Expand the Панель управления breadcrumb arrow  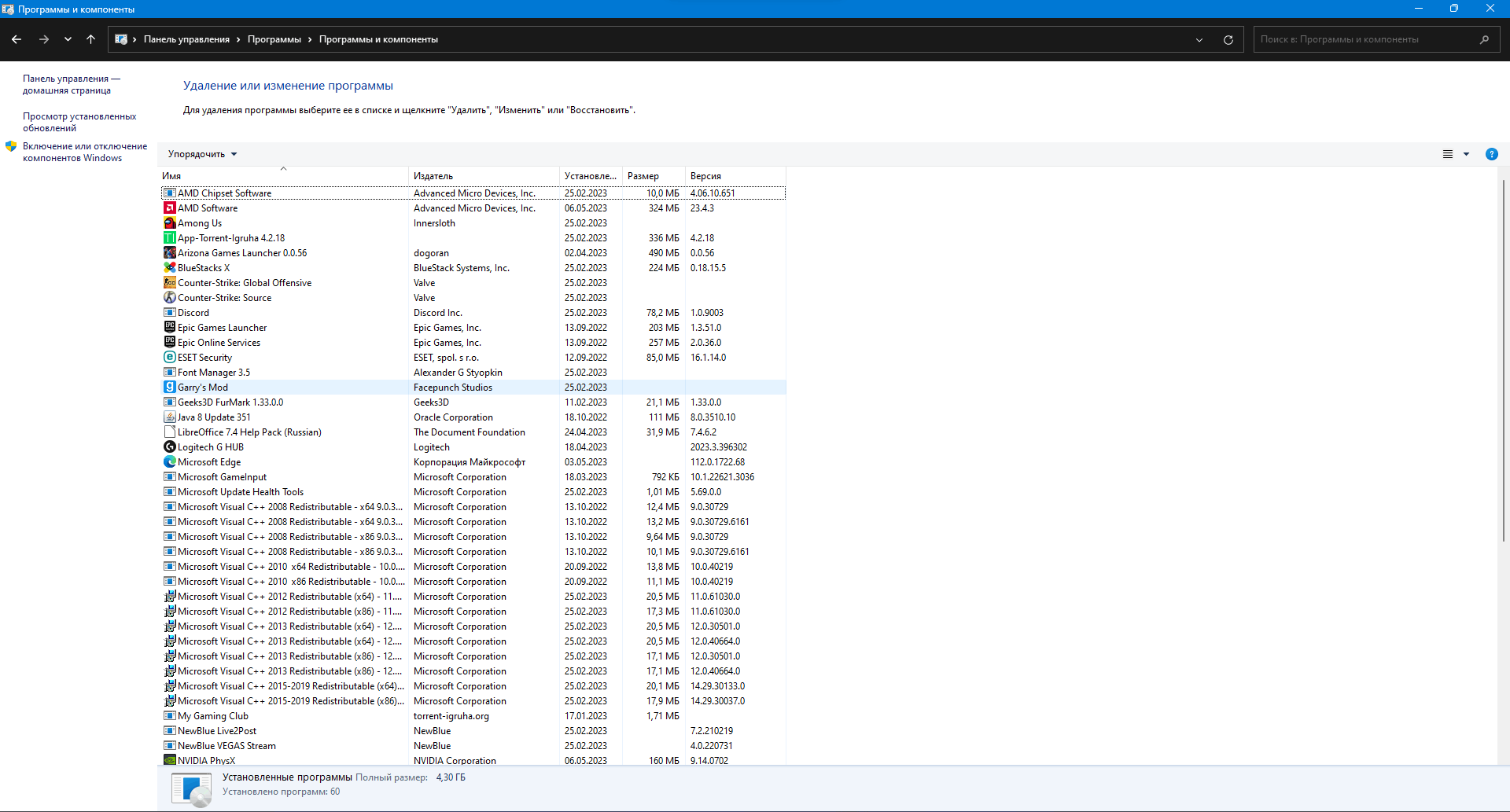(x=238, y=39)
